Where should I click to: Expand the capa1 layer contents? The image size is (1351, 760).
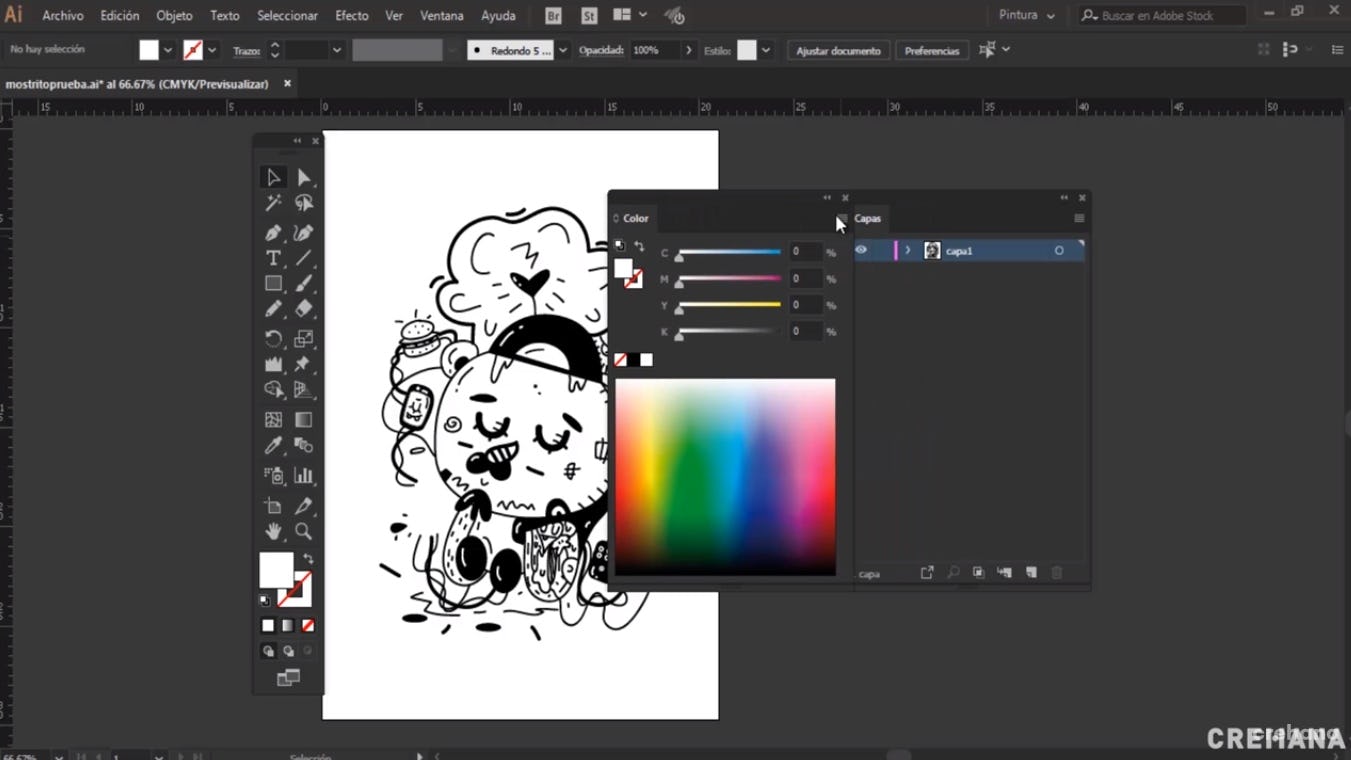click(908, 251)
